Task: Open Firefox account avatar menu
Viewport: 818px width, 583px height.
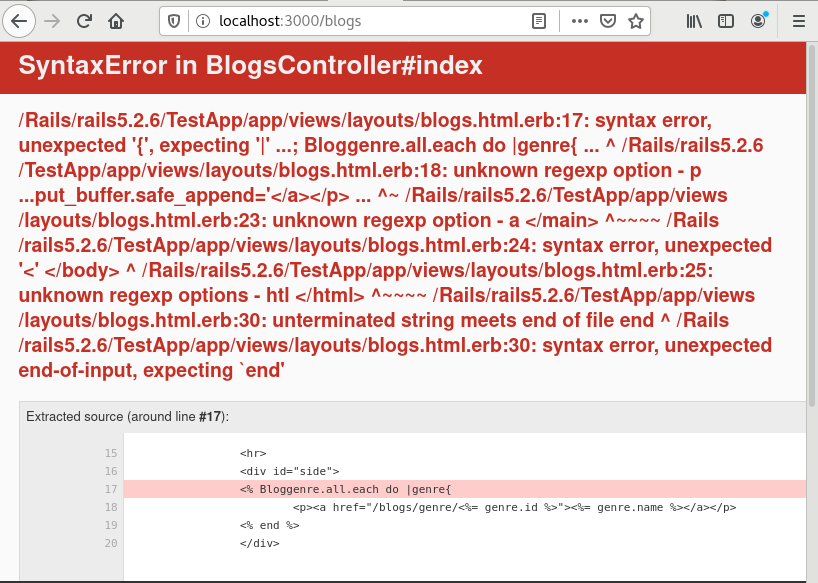Action: pyautogui.click(x=758, y=21)
